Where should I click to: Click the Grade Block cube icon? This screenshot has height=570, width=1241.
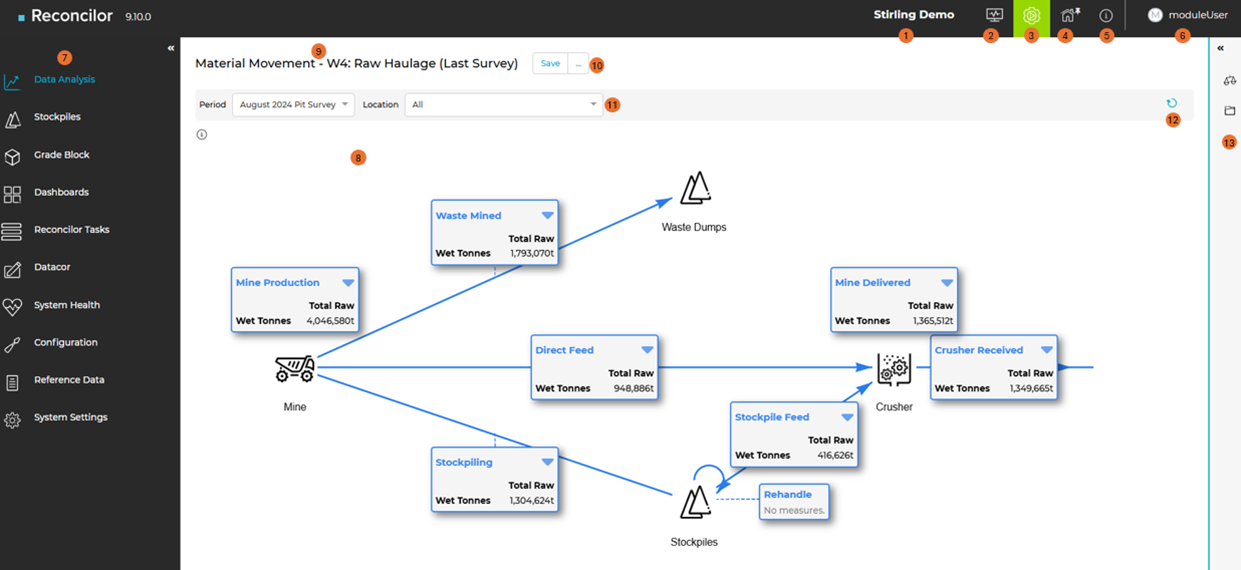tap(12, 157)
